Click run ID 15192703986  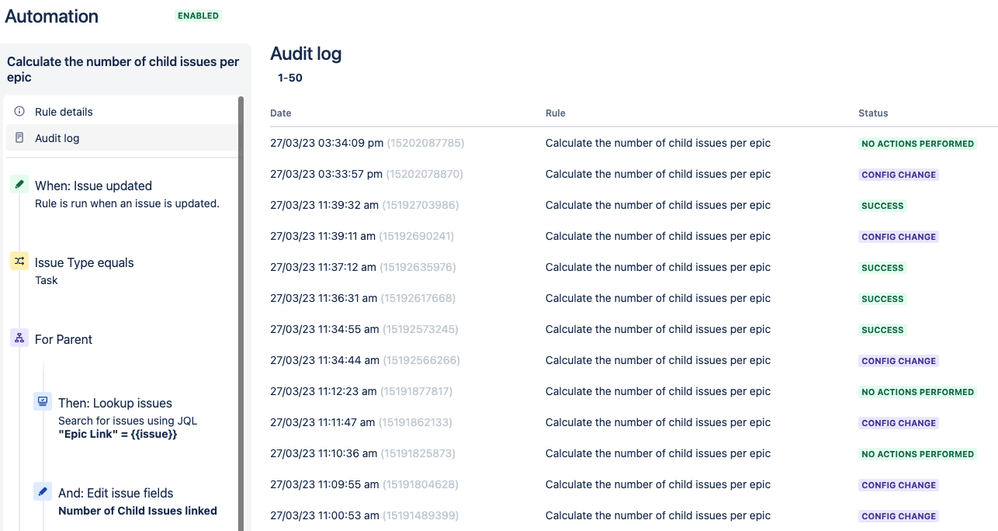point(420,205)
